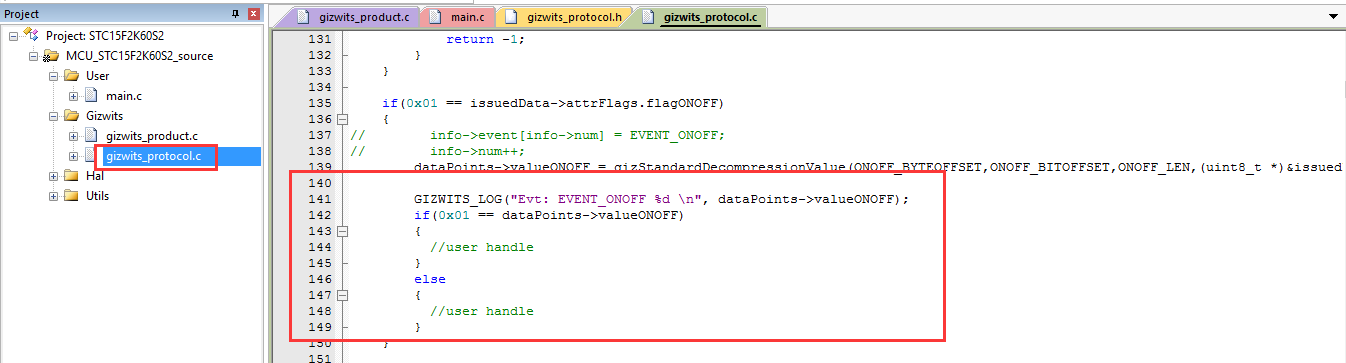Collapse the code block at line 147
Viewport: 1346px width, 363px height.
tap(342, 295)
